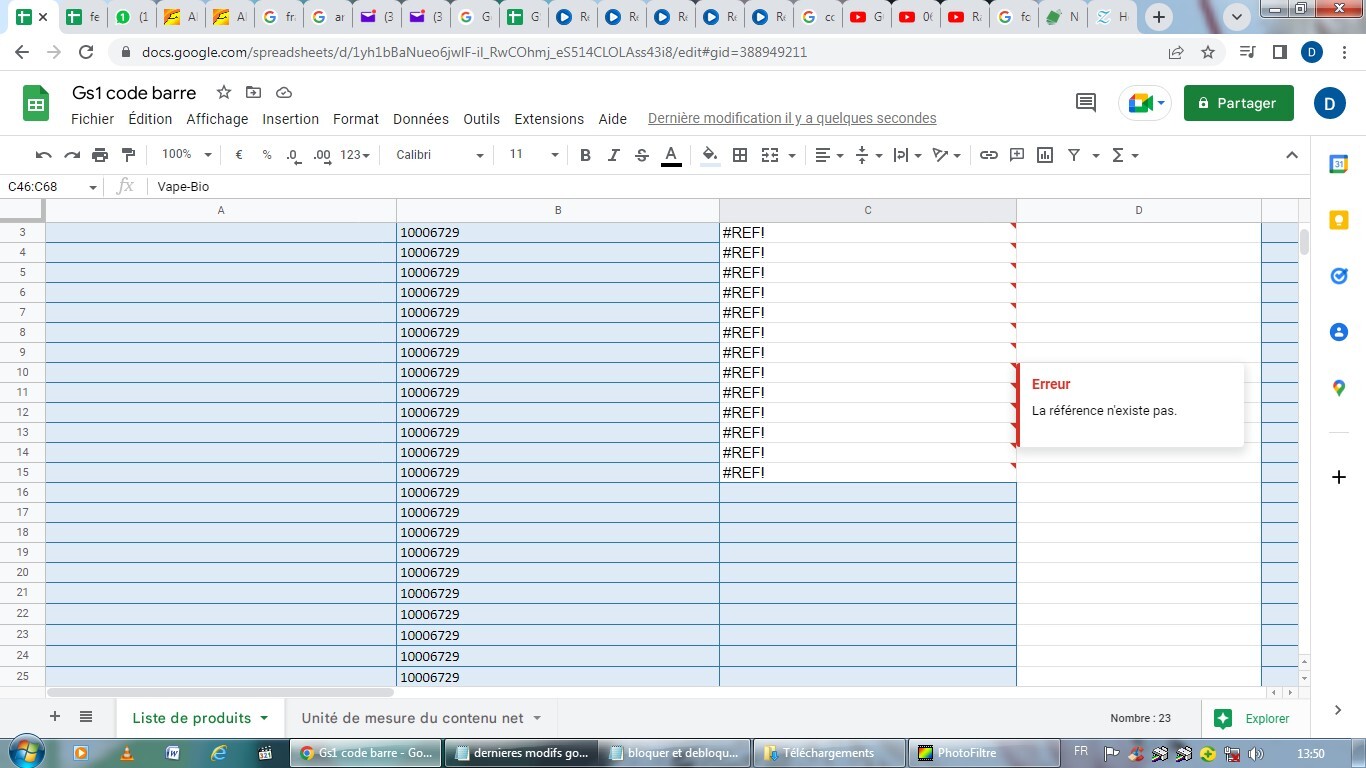View cloud document status icon
This screenshot has width=1366, height=768.
point(284,93)
